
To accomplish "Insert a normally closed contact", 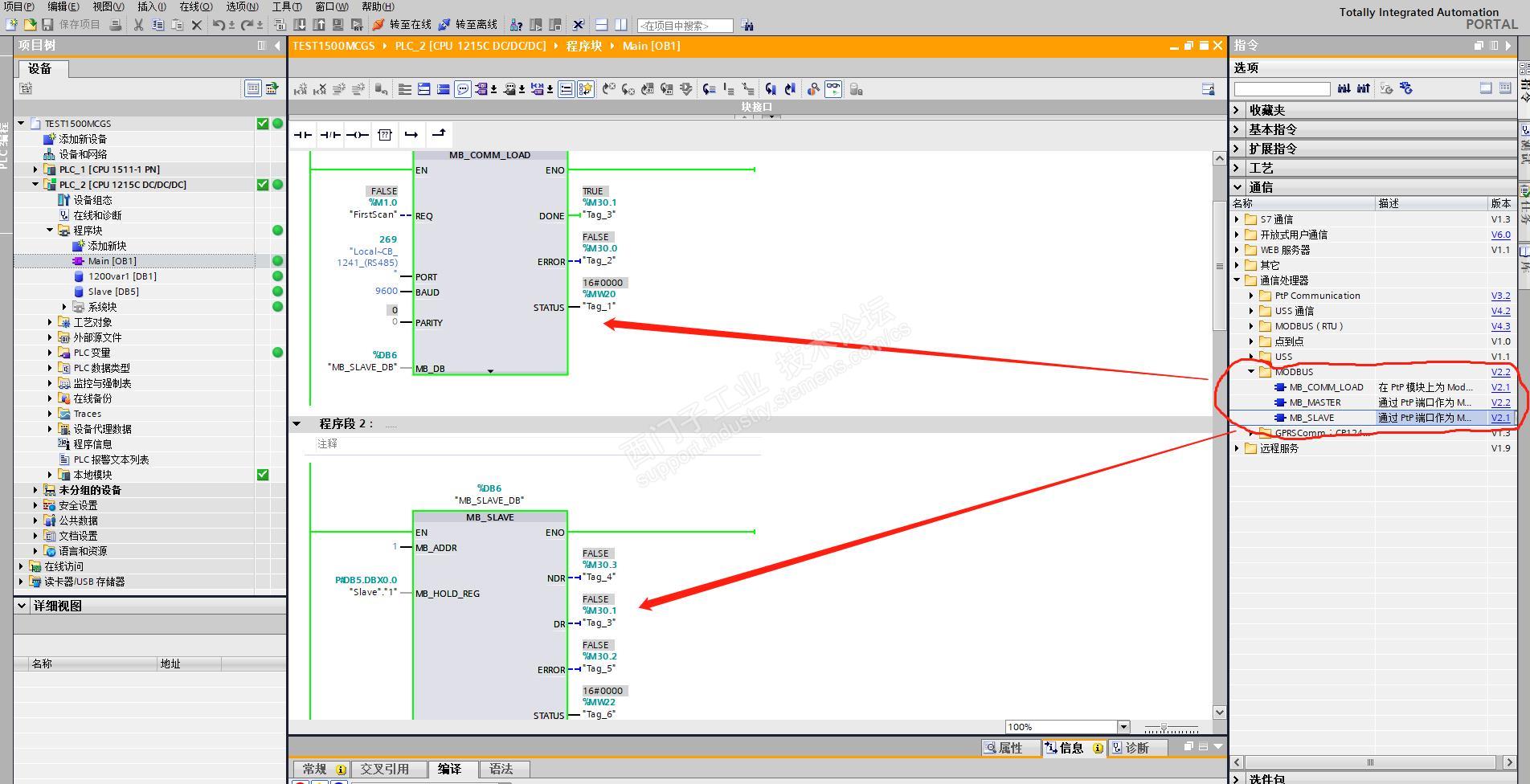I will [329, 134].
